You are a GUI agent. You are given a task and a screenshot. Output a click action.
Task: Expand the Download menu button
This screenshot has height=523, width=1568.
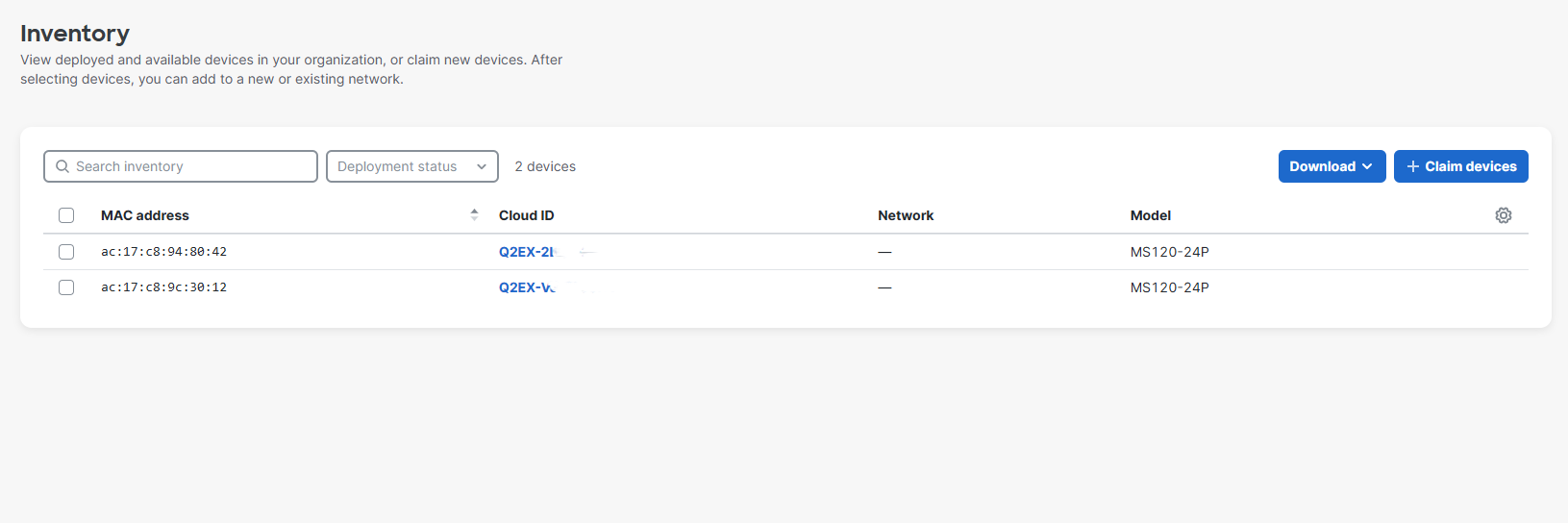coord(1332,166)
